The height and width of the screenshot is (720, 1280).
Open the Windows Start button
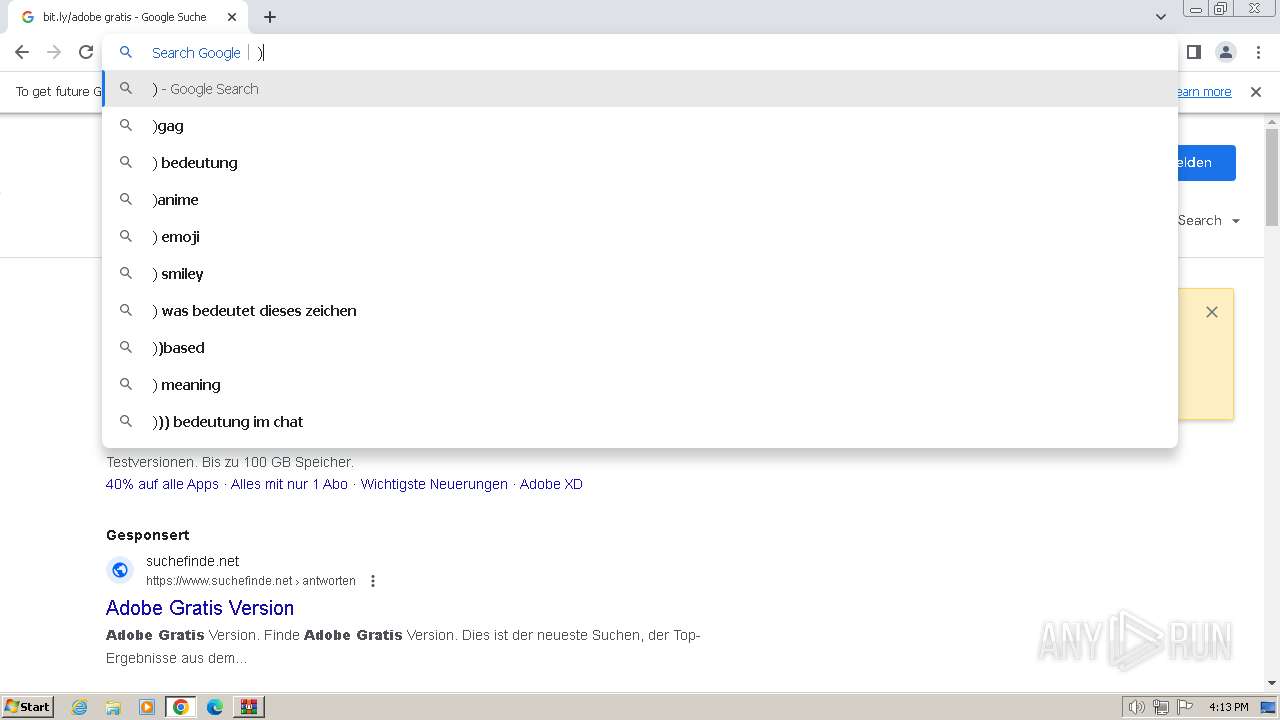27,707
